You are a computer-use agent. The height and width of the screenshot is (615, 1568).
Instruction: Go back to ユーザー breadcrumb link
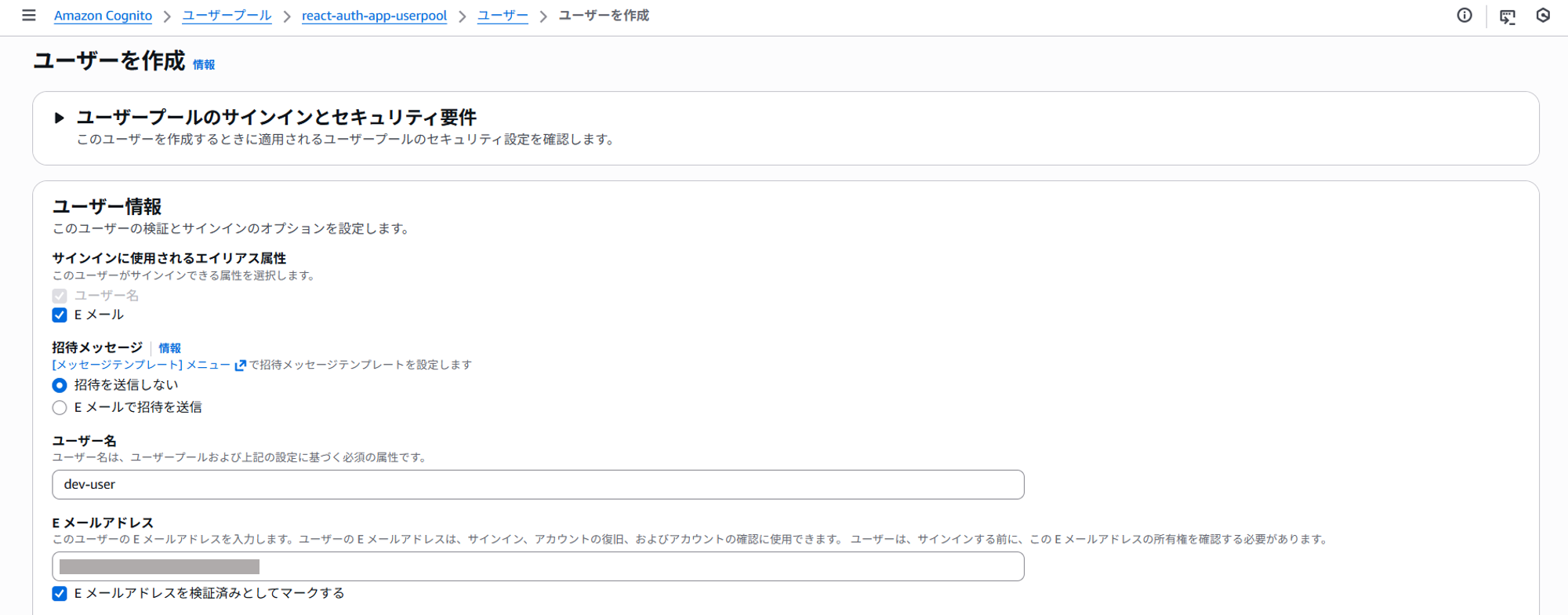[503, 16]
